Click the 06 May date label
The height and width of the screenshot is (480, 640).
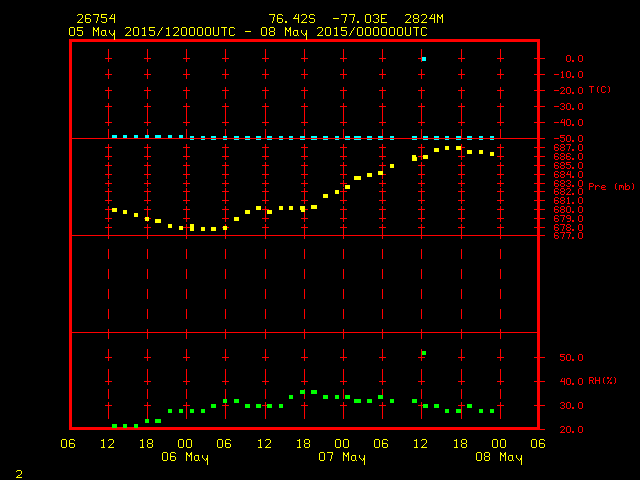(x=185, y=457)
